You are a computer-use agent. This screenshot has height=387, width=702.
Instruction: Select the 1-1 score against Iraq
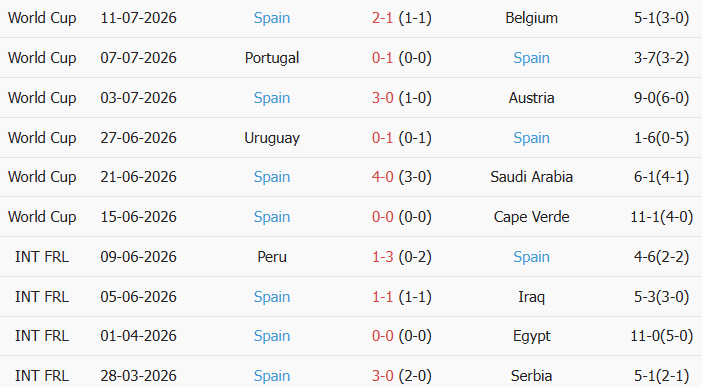pyautogui.click(x=382, y=297)
